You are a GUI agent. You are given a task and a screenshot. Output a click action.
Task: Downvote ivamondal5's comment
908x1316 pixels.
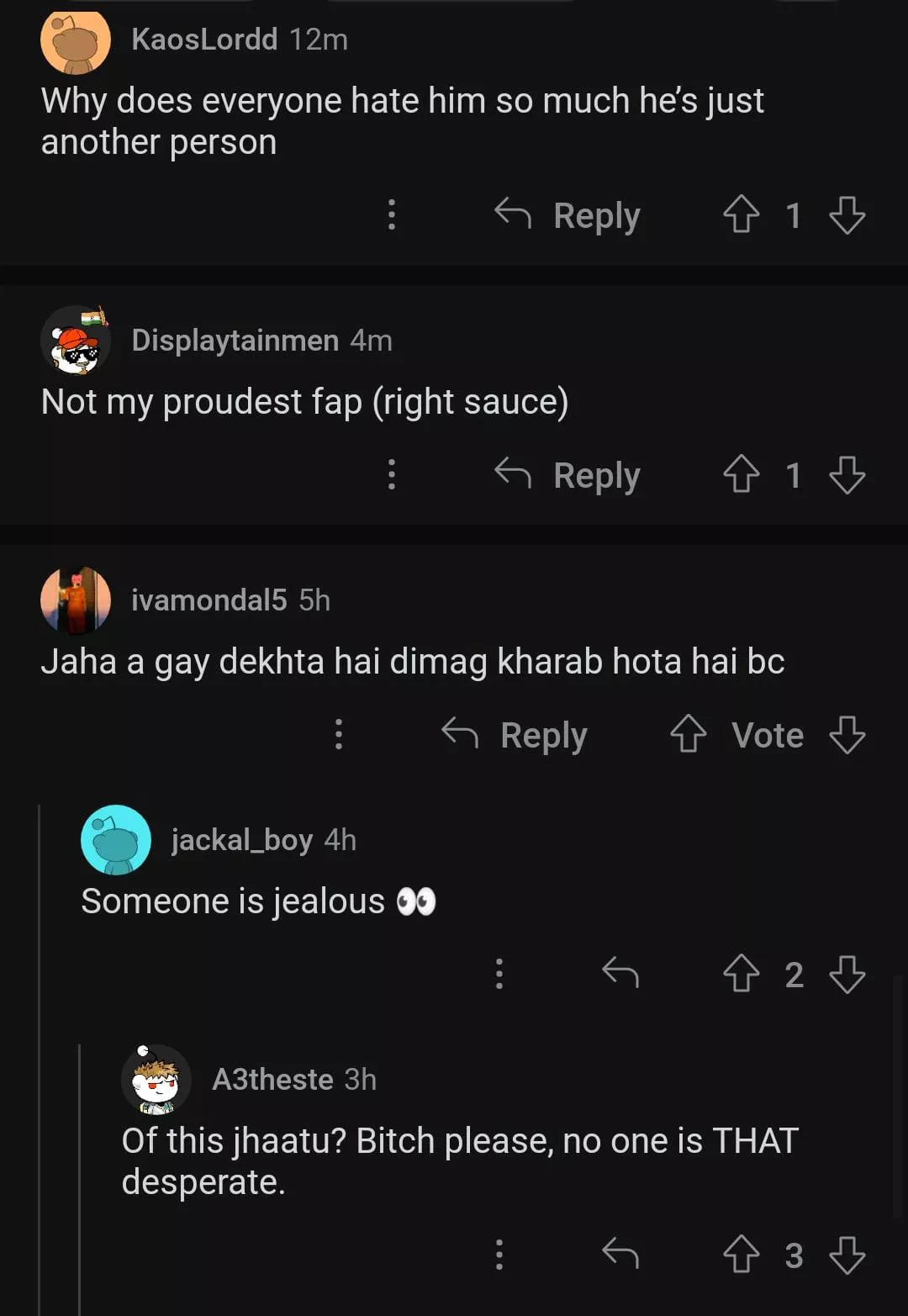click(x=847, y=734)
